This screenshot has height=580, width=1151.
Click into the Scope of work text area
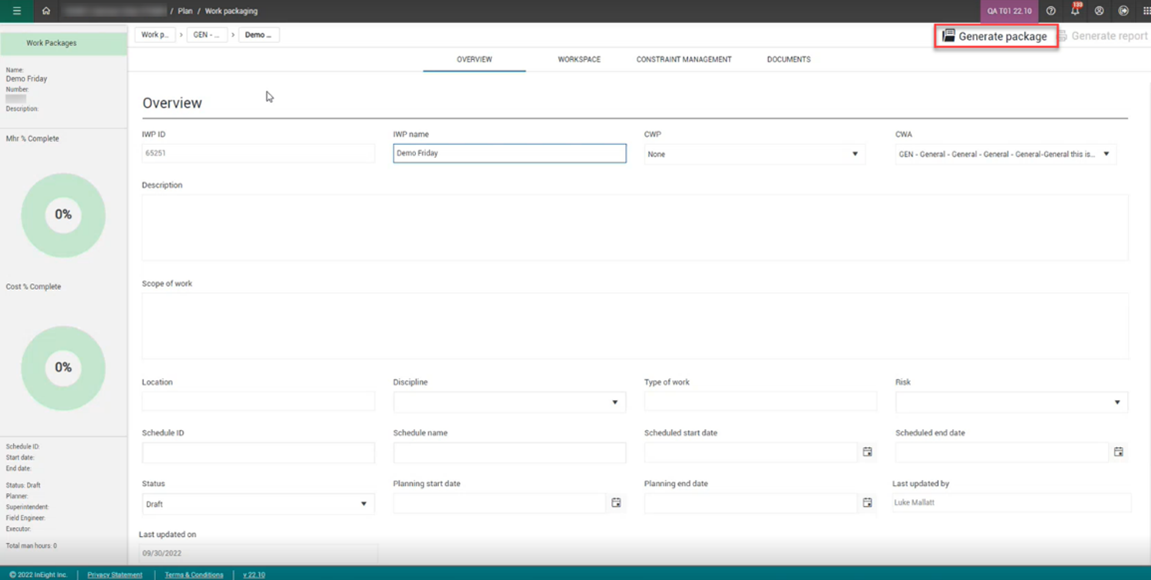(635, 325)
